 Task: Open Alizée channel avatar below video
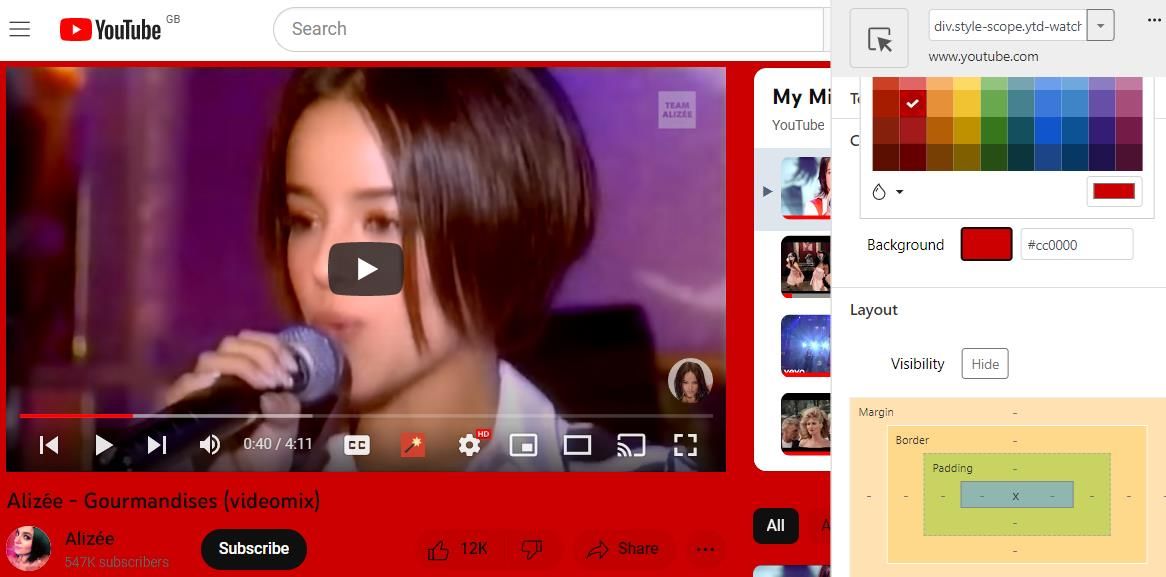pos(28,548)
